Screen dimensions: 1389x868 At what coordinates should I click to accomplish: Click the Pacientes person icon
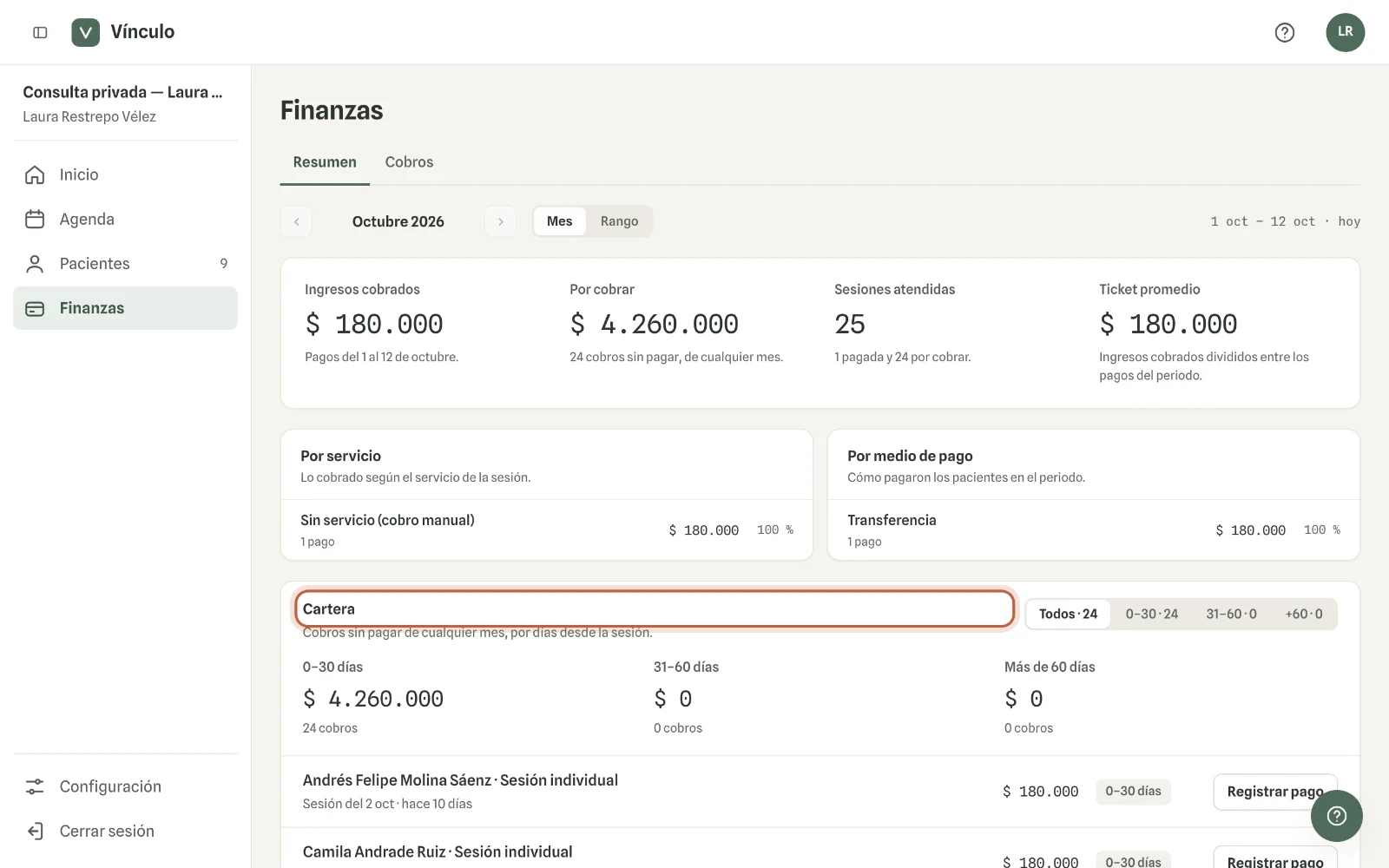[x=35, y=263]
